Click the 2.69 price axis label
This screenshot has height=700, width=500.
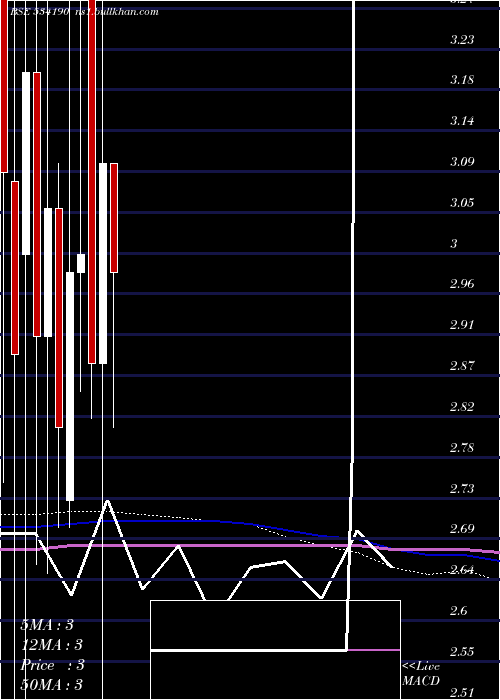click(462, 529)
